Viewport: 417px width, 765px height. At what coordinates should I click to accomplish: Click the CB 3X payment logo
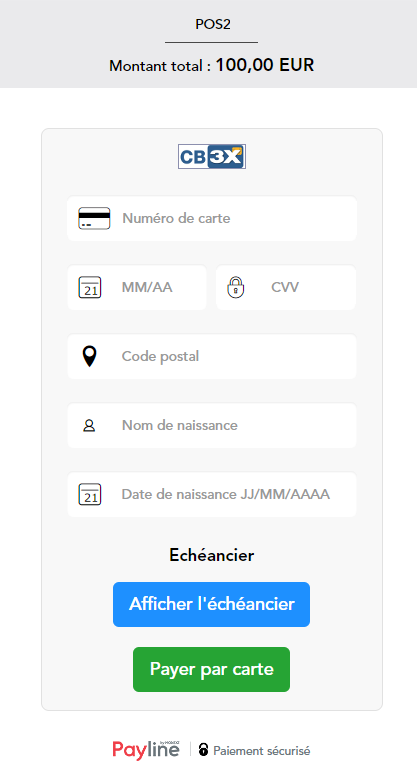[212, 157]
